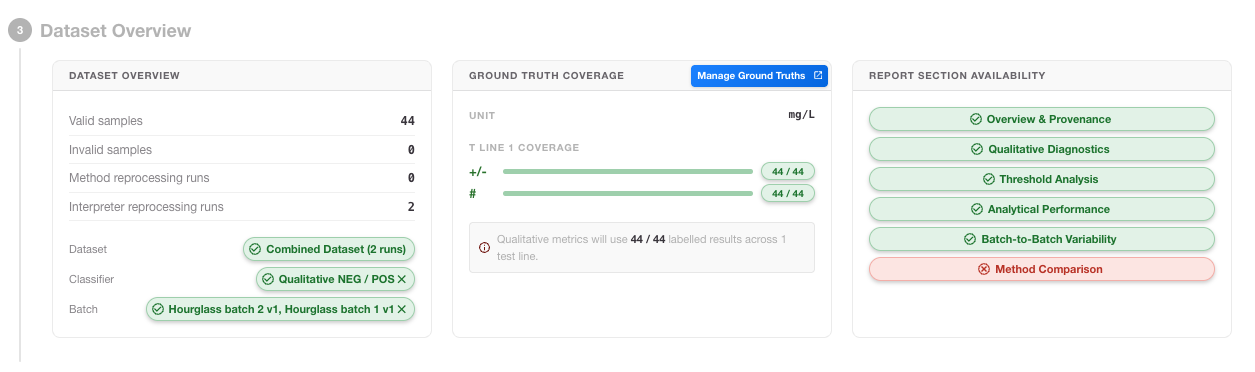Click check icon beside Analytical Performance
The height and width of the screenshot is (372, 1255).
coord(977,209)
